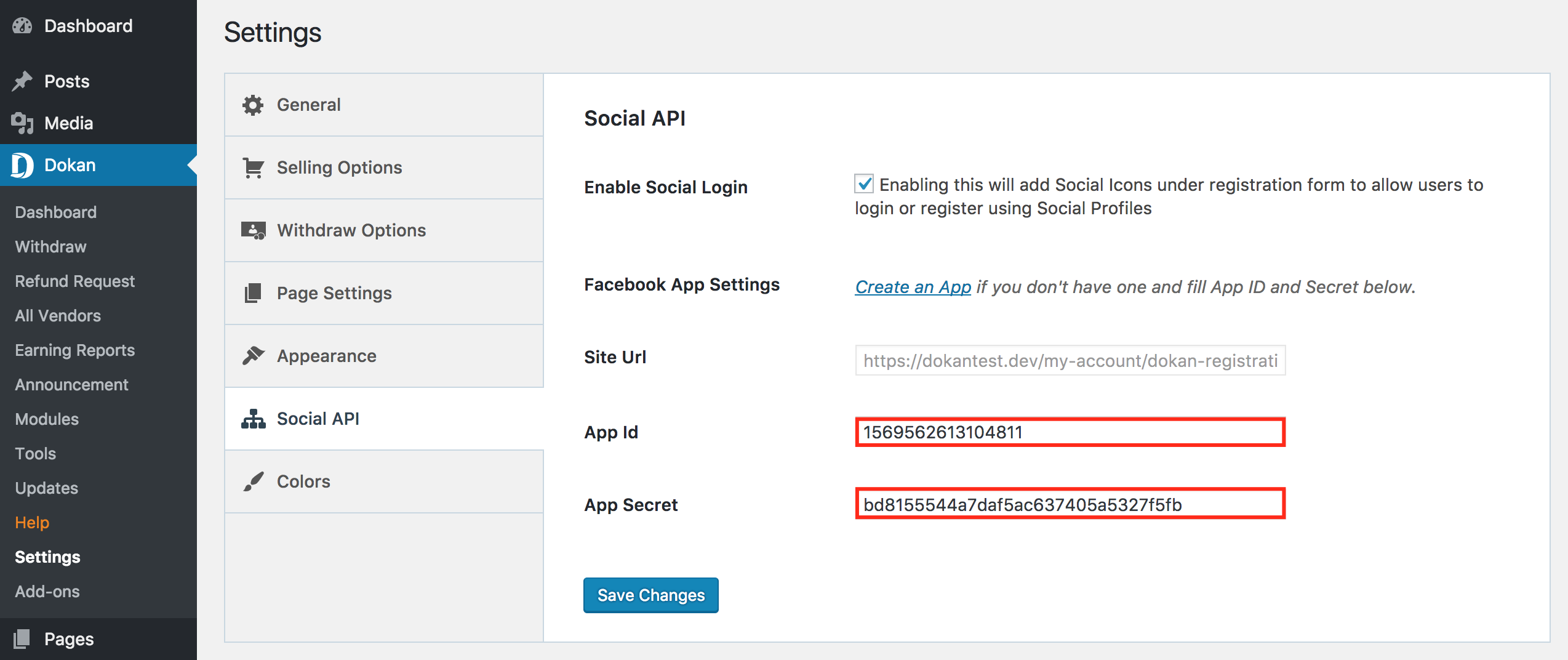Click the Social API network icon

[x=253, y=419]
